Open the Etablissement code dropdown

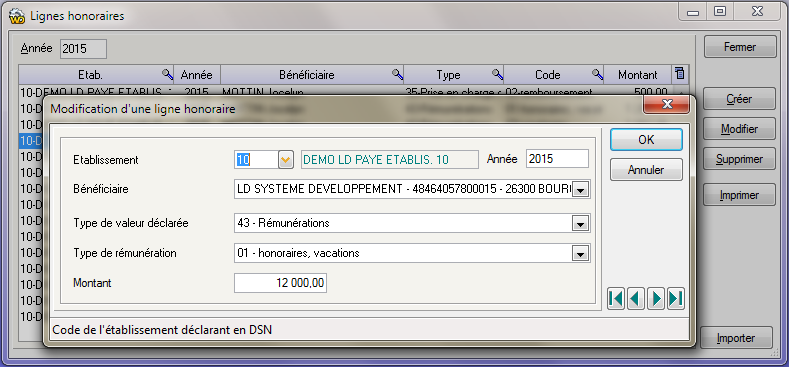[285, 160]
